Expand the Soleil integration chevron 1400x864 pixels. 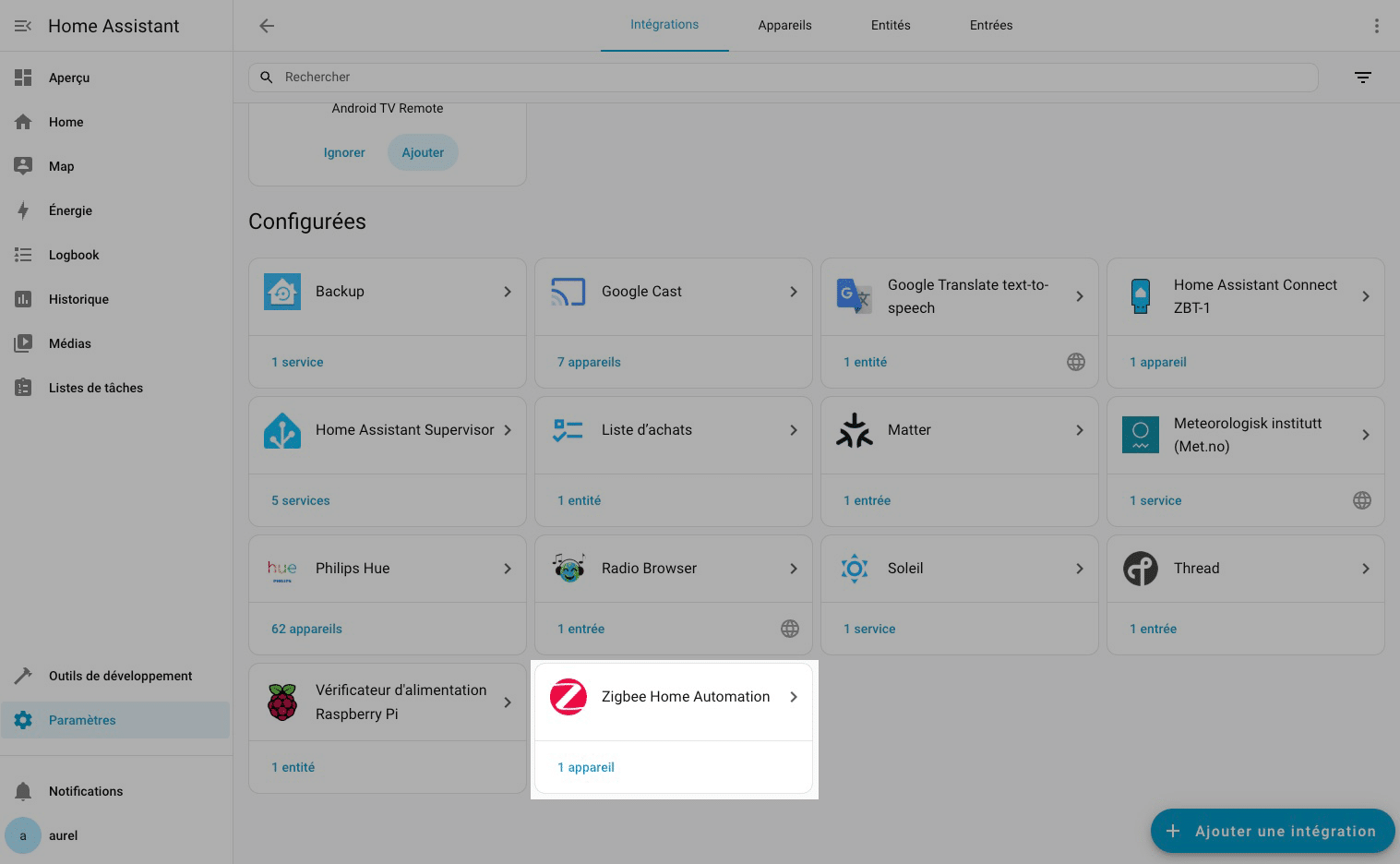[x=1080, y=569]
